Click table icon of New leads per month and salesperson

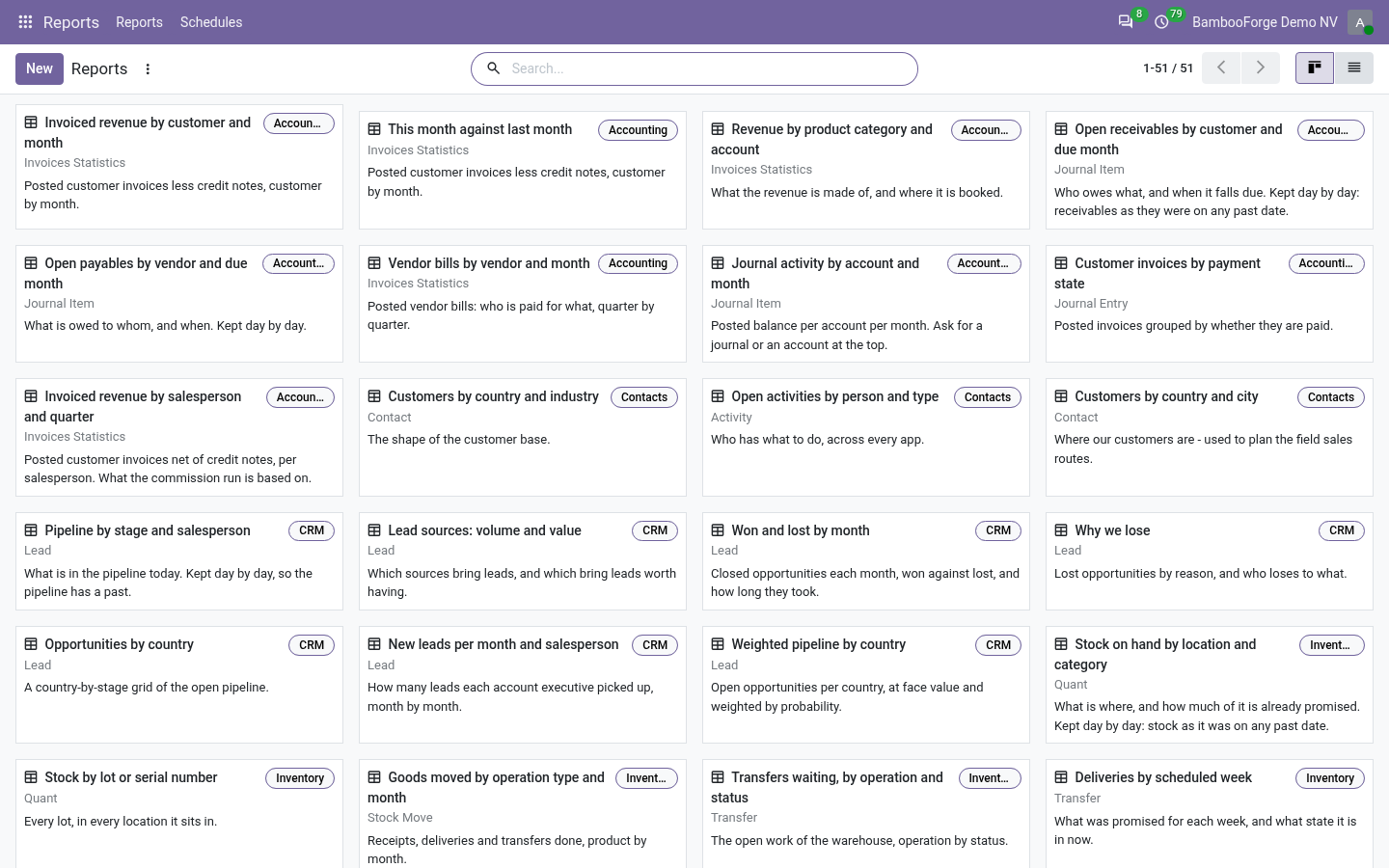click(x=374, y=644)
